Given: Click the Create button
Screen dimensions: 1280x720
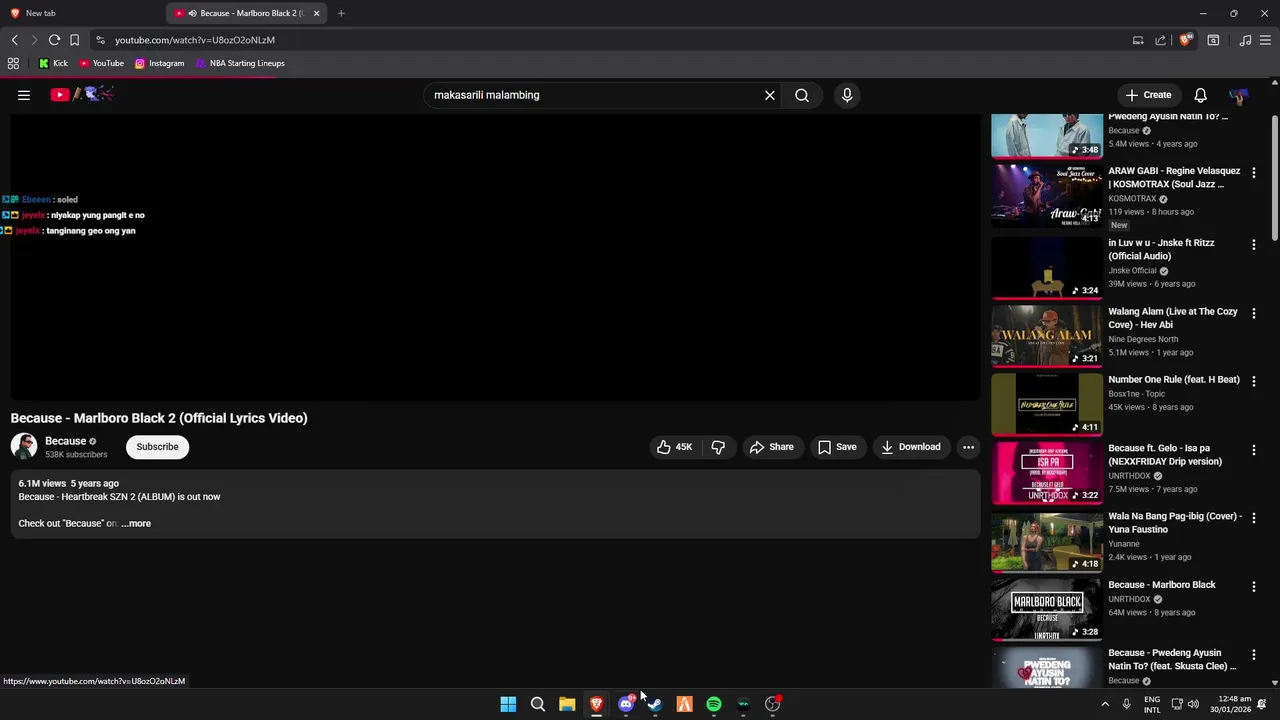Looking at the screenshot, I should pos(1148,95).
